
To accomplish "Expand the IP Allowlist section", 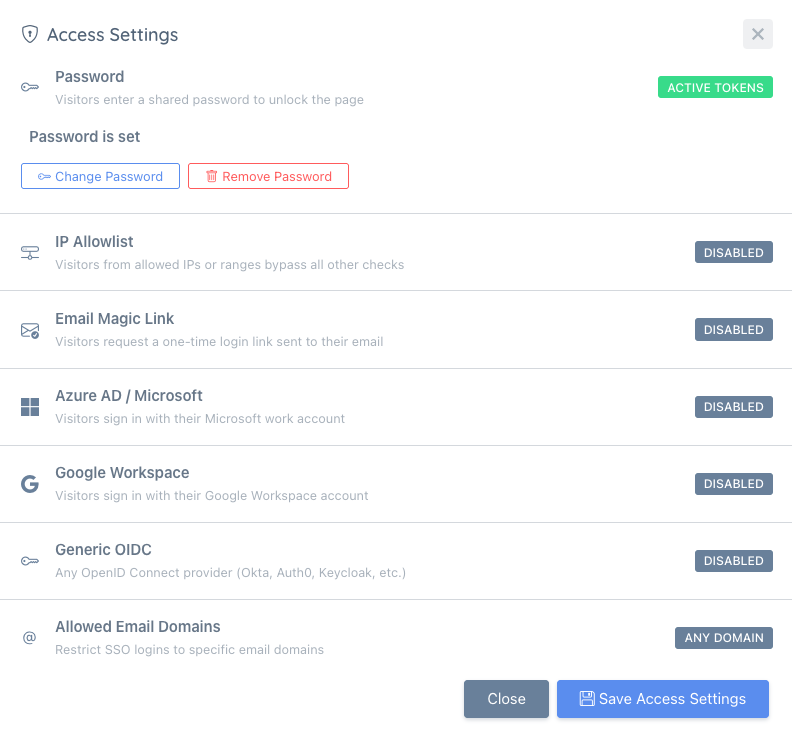I will click(396, 252).
